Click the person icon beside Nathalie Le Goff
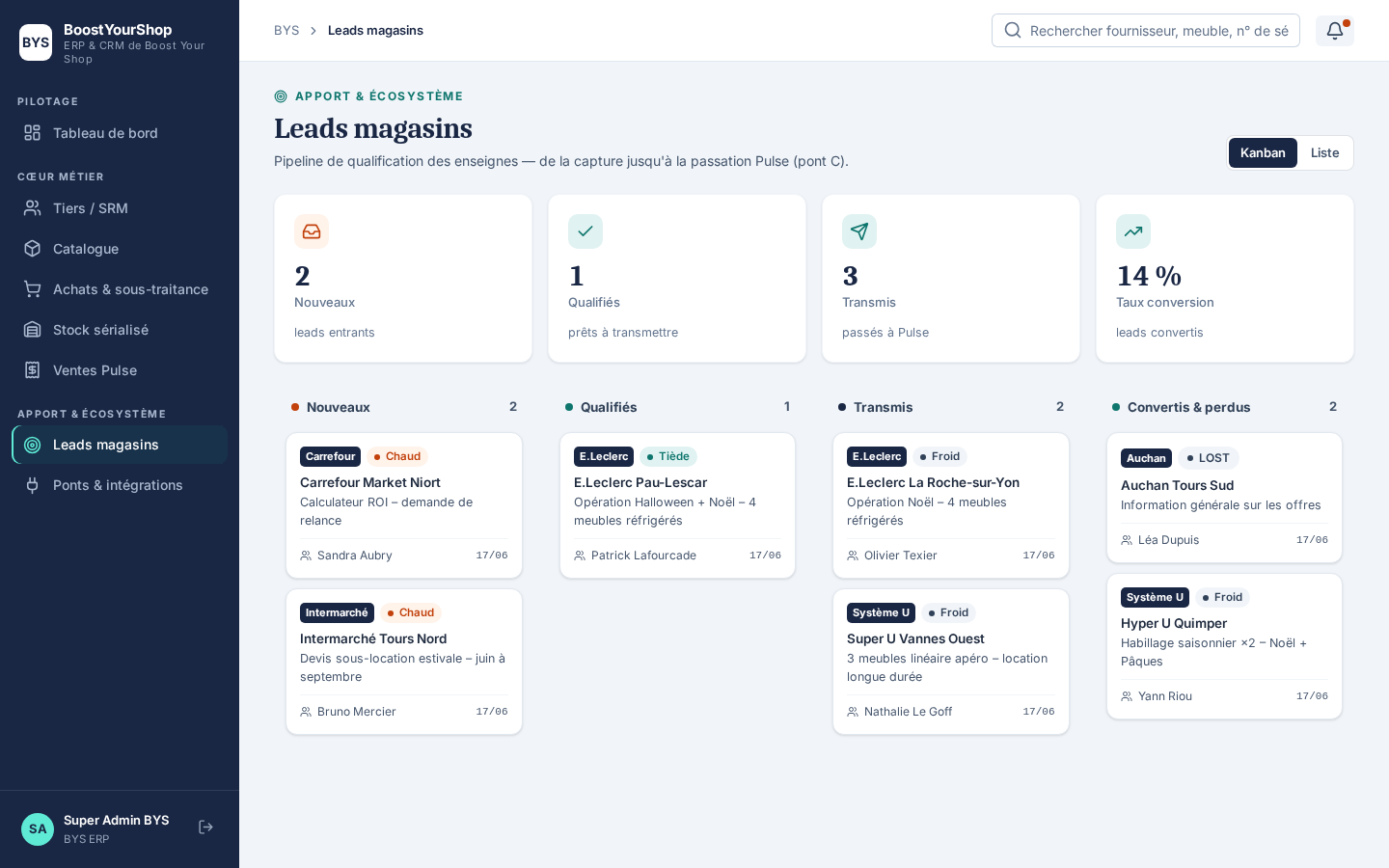 pyautogui.click(x=853, y=712)
